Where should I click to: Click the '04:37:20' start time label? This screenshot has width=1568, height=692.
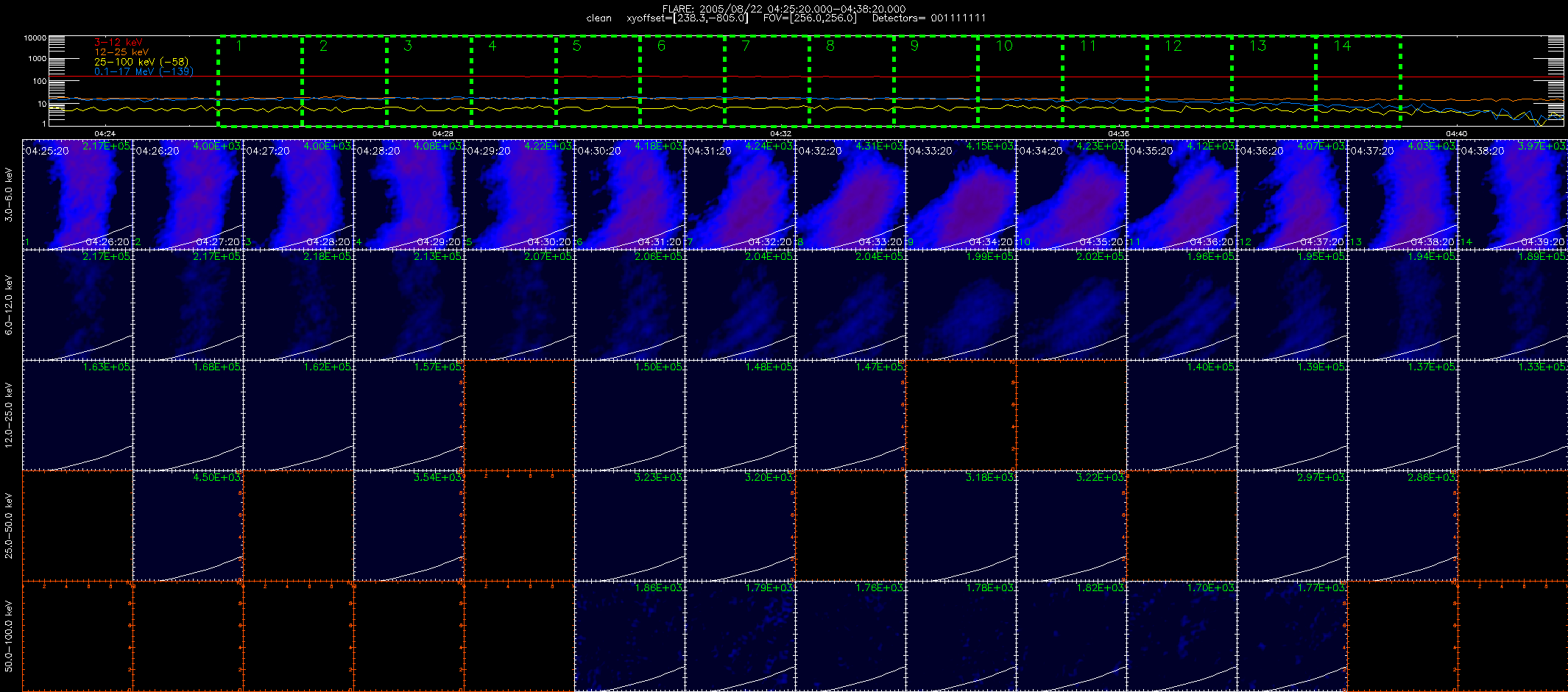(1371, 151)
